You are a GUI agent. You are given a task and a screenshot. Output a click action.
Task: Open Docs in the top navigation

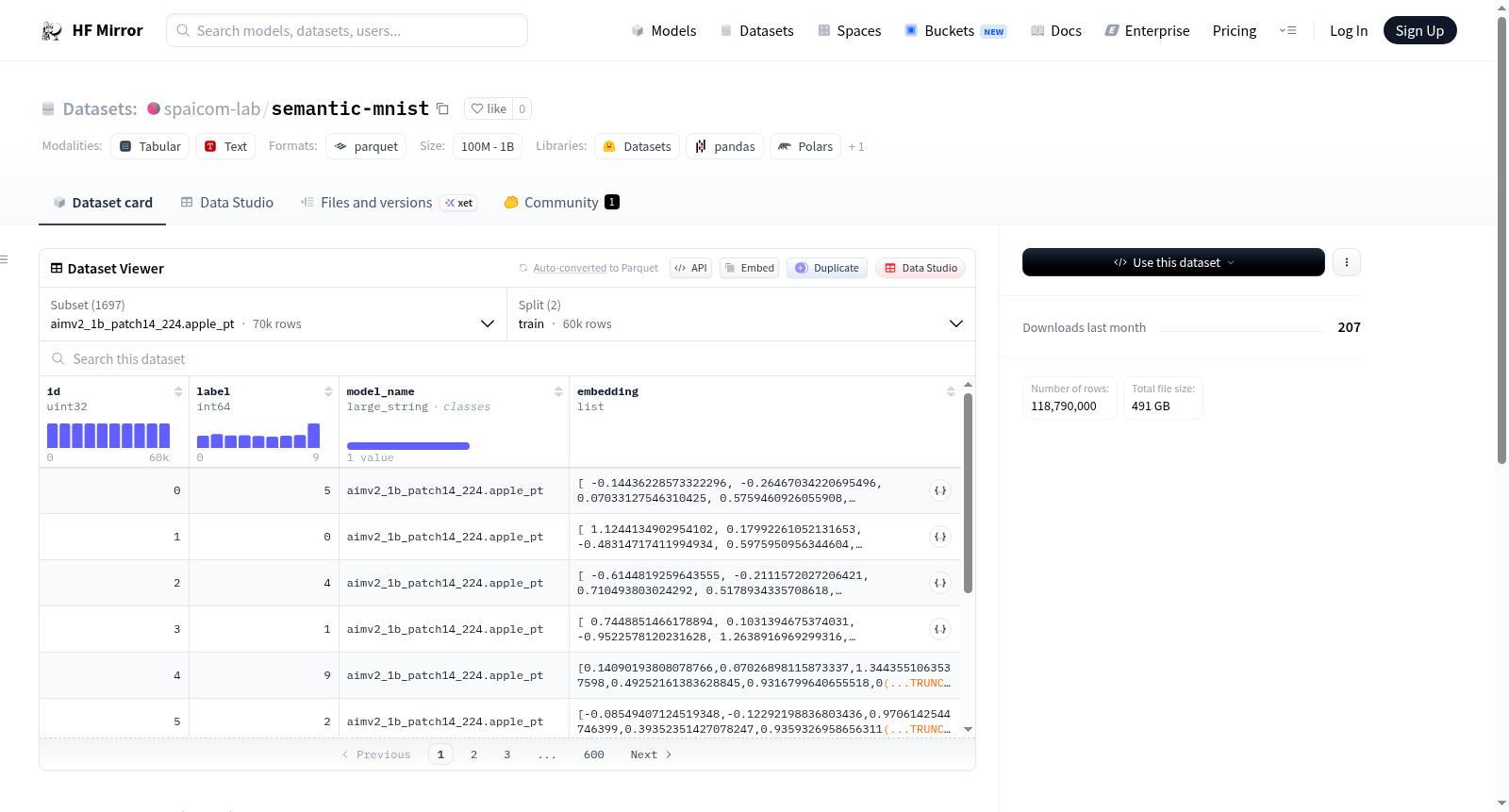[x=1056, y=30]
